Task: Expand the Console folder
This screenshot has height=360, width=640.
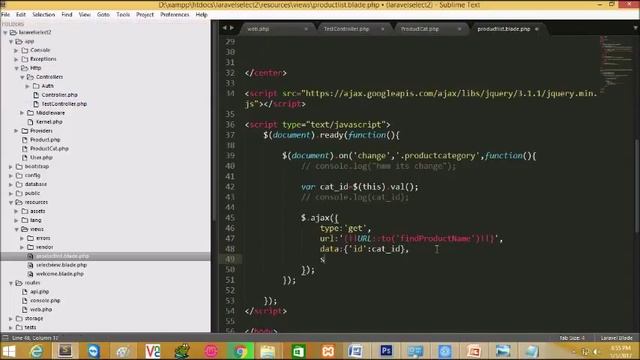Action: tap(17, 50)
